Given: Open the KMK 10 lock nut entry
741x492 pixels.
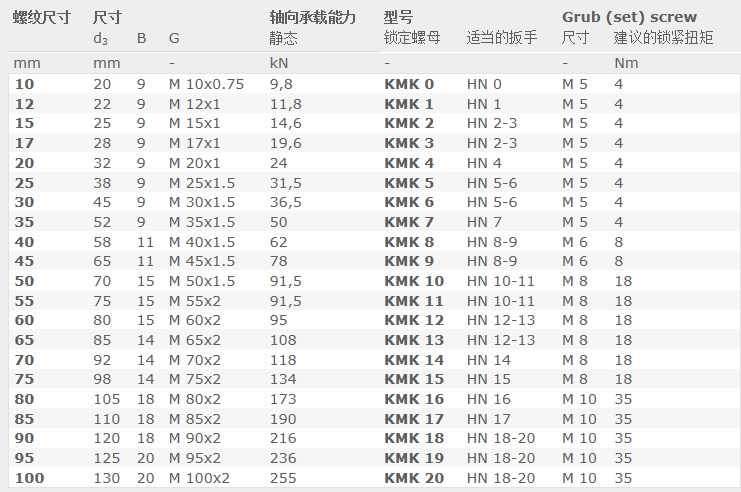Looking at the screenshot, I should 413,281.
